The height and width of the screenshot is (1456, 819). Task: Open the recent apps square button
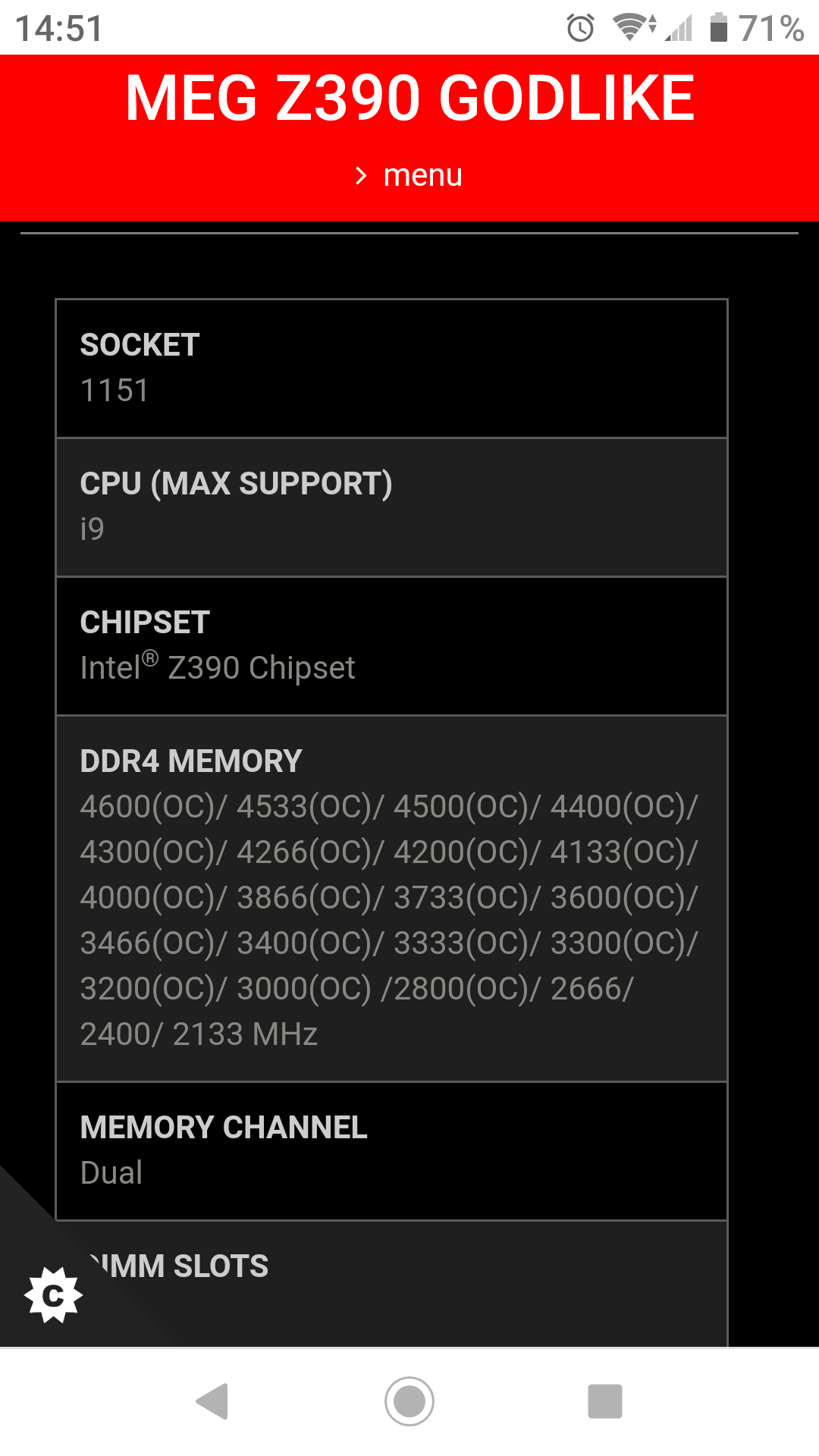pyautogui.click(x=604, y=1401)
